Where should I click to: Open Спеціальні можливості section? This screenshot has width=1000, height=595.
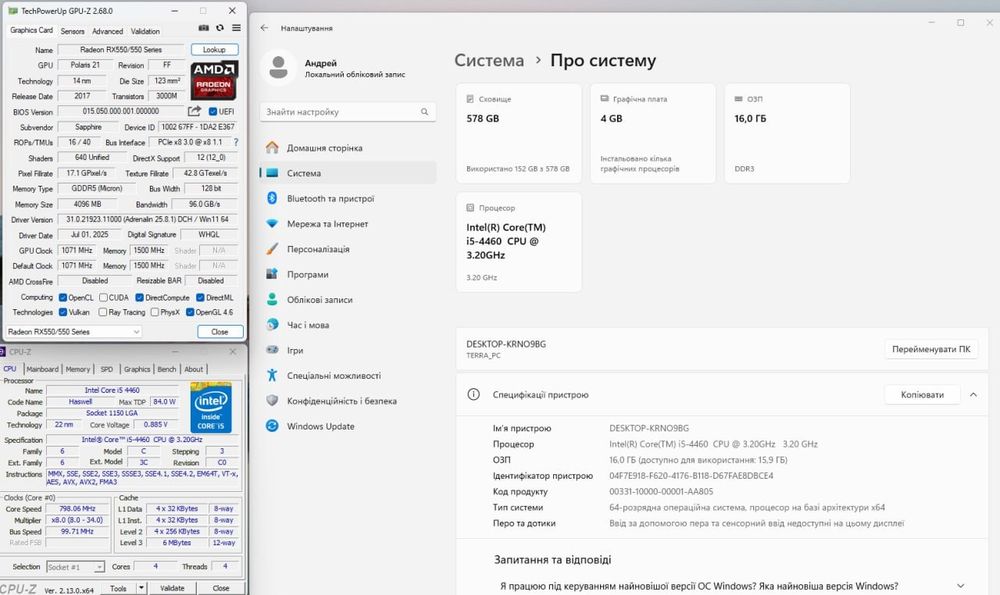pos(348,376)
